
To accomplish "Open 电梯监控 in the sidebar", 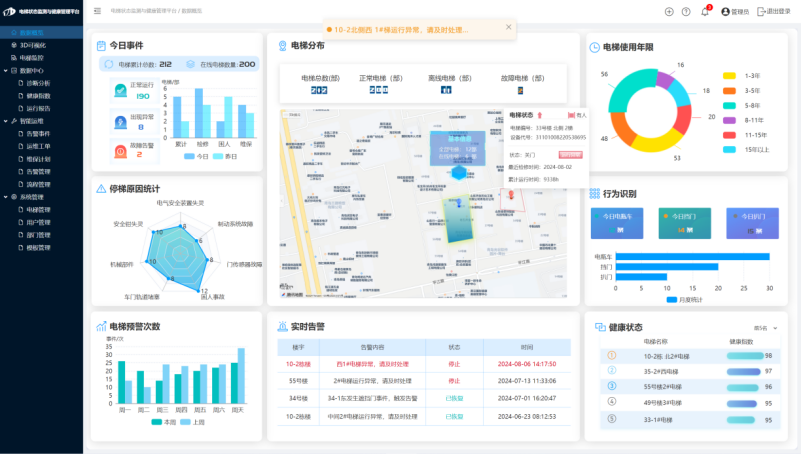I will (32, 59).
